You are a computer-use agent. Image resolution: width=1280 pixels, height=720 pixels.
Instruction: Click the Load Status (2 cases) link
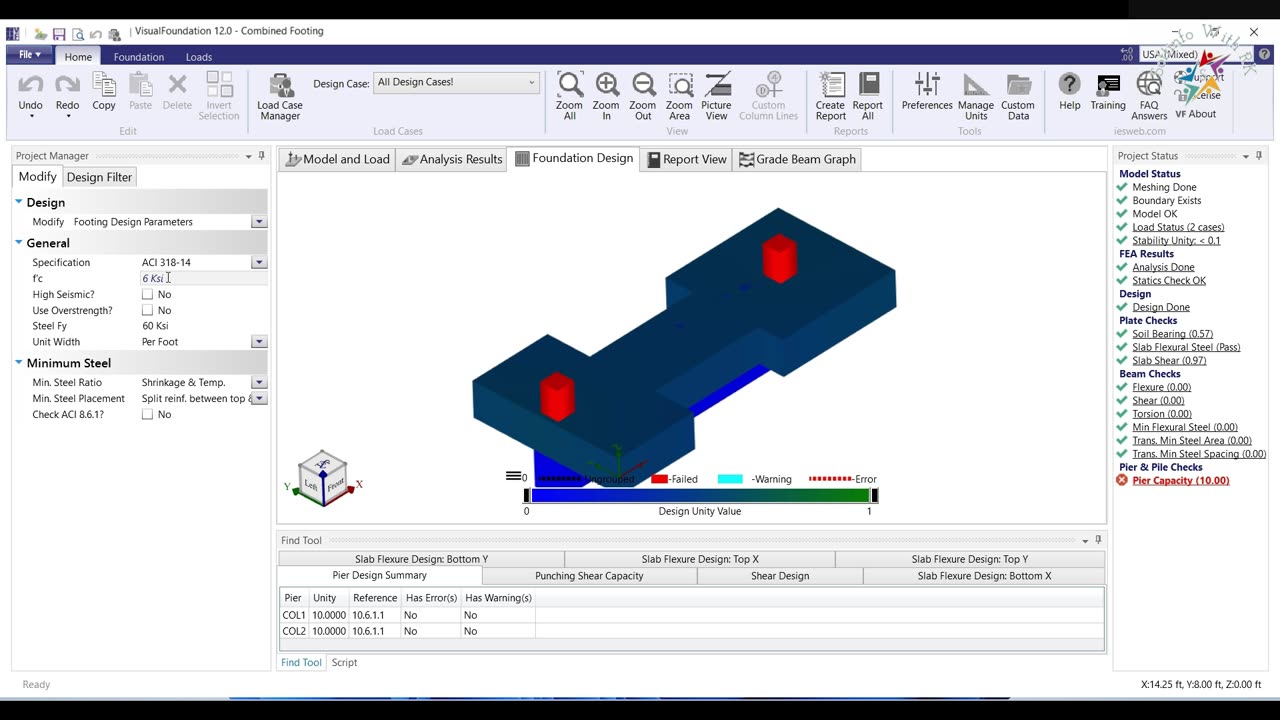1178,227
